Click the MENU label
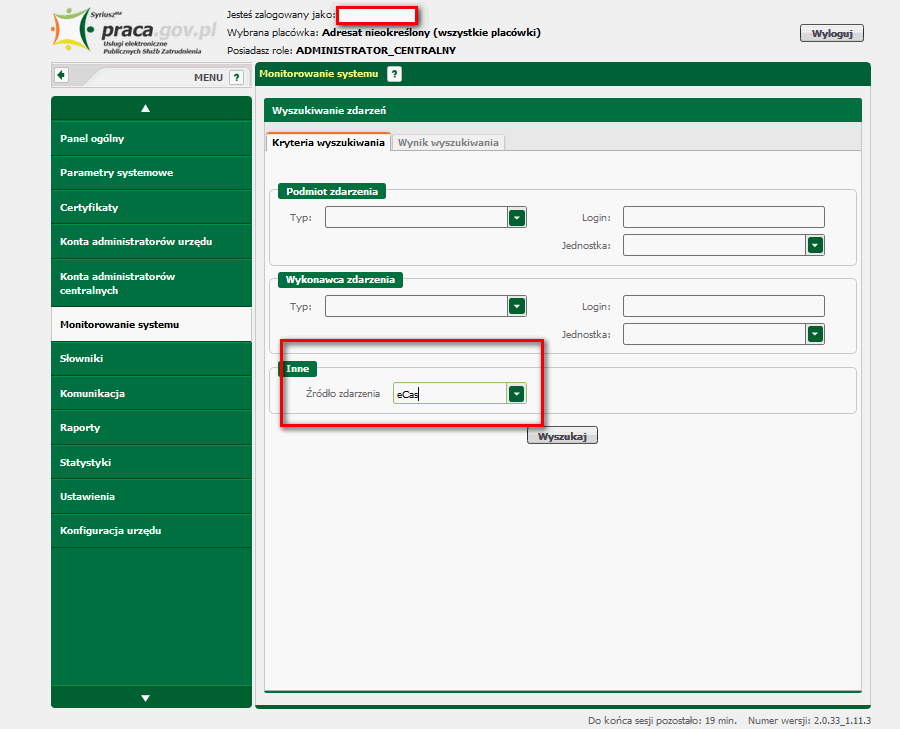 tap(208, 77)
